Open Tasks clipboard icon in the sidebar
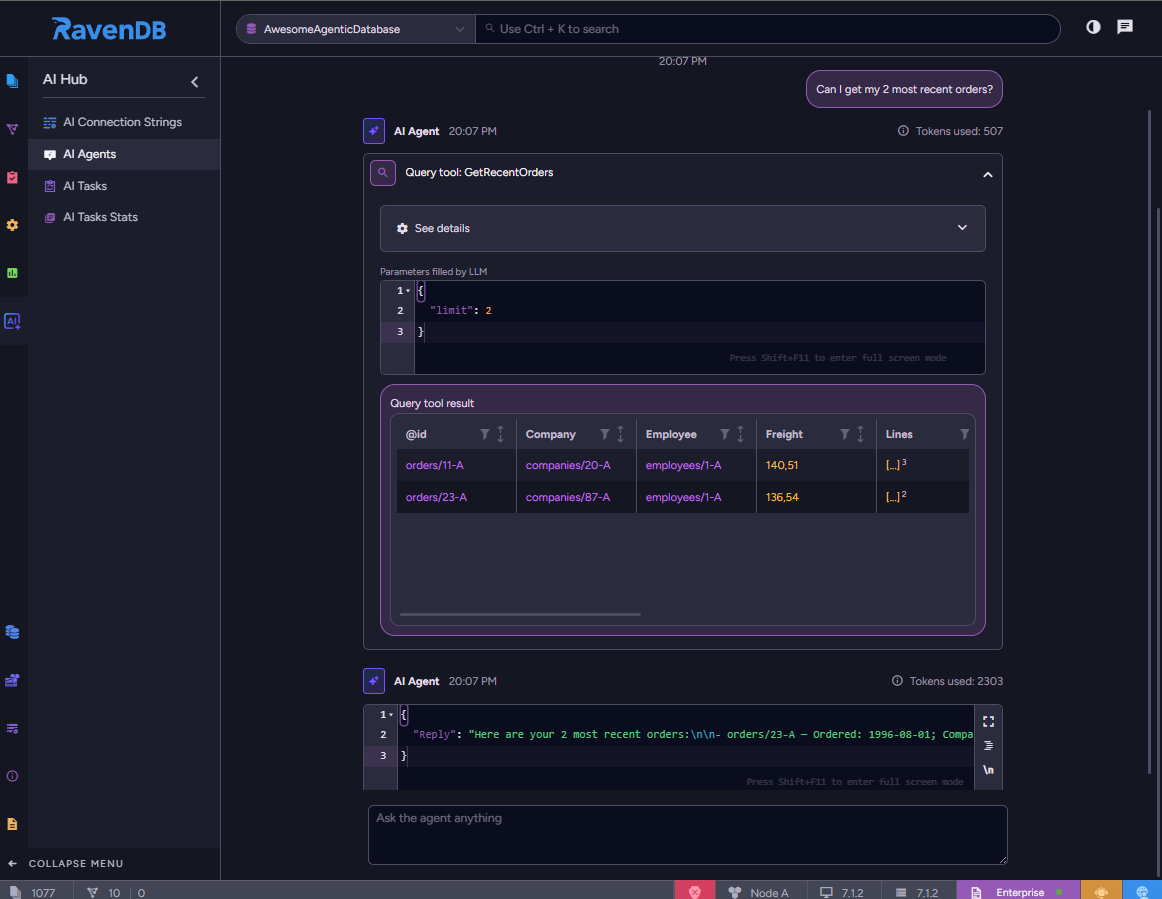This screenshot has height=899, width=1162. pyautogui.click(x=12, y=177)
